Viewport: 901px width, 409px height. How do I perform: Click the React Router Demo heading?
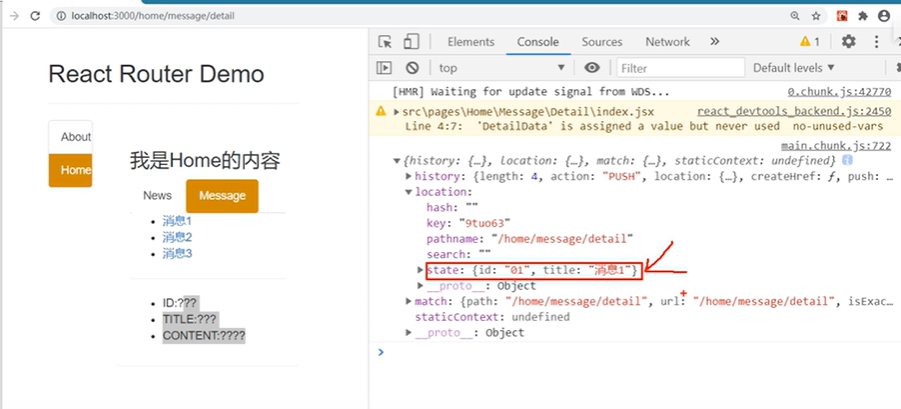click(x=156, y=74)
